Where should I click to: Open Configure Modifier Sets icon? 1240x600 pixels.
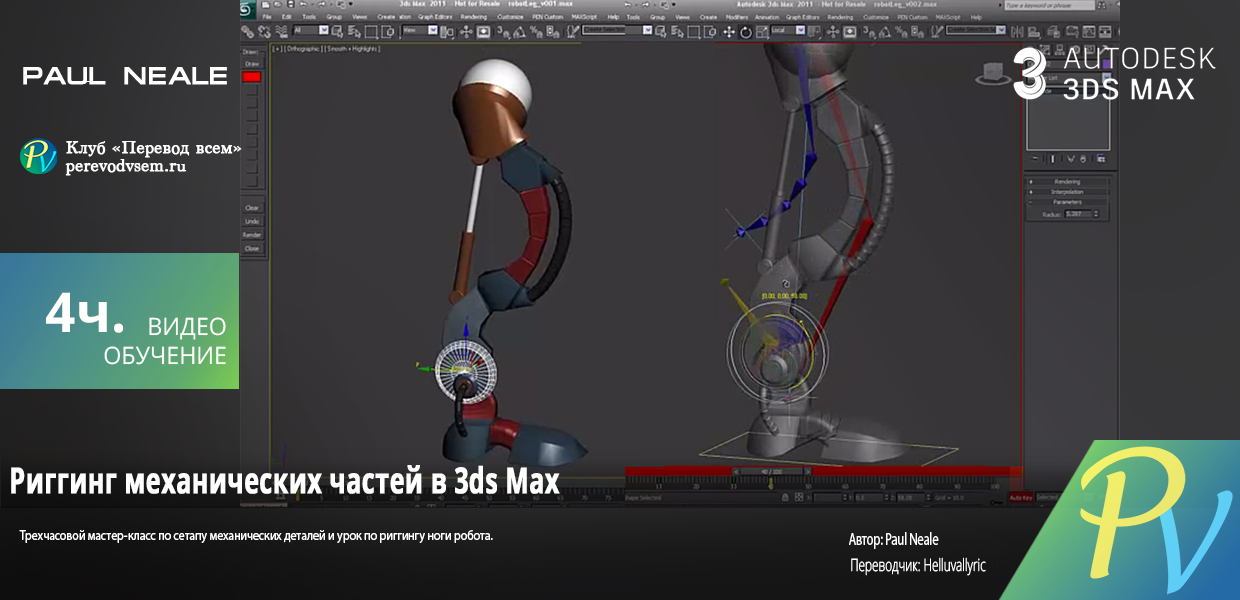tap(1101, 159)
